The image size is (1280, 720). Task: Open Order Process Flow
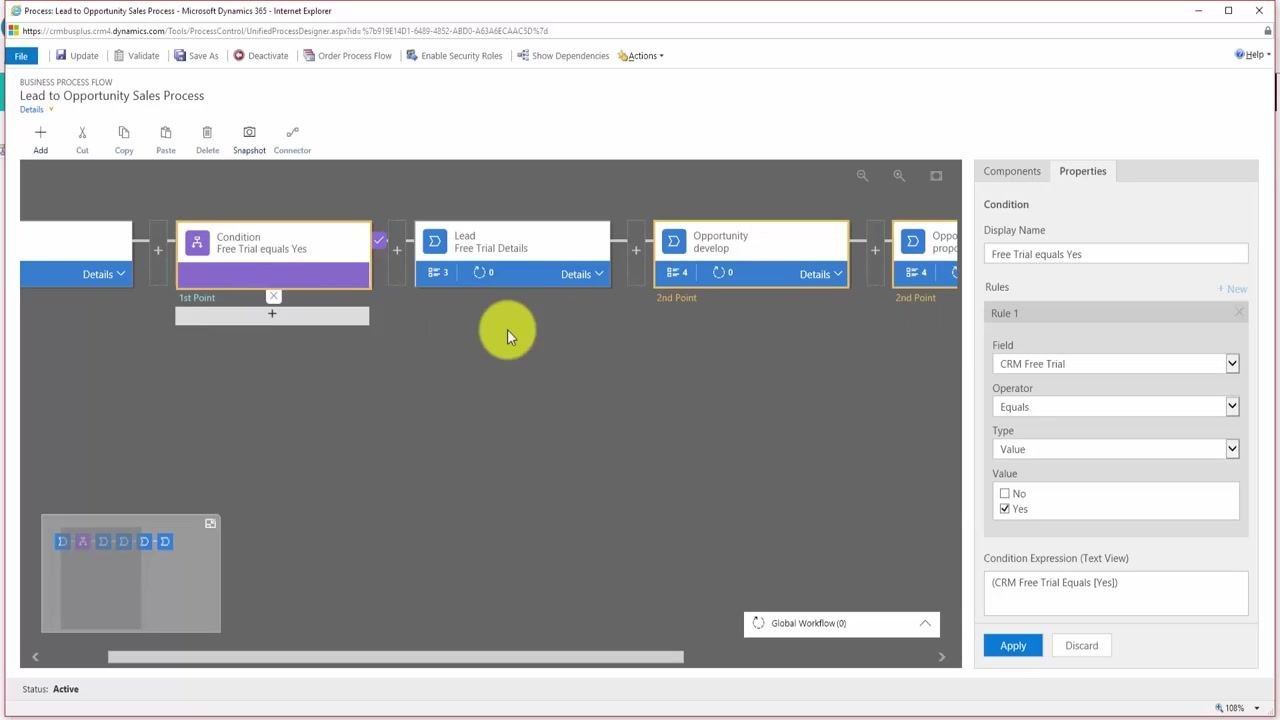347,56
